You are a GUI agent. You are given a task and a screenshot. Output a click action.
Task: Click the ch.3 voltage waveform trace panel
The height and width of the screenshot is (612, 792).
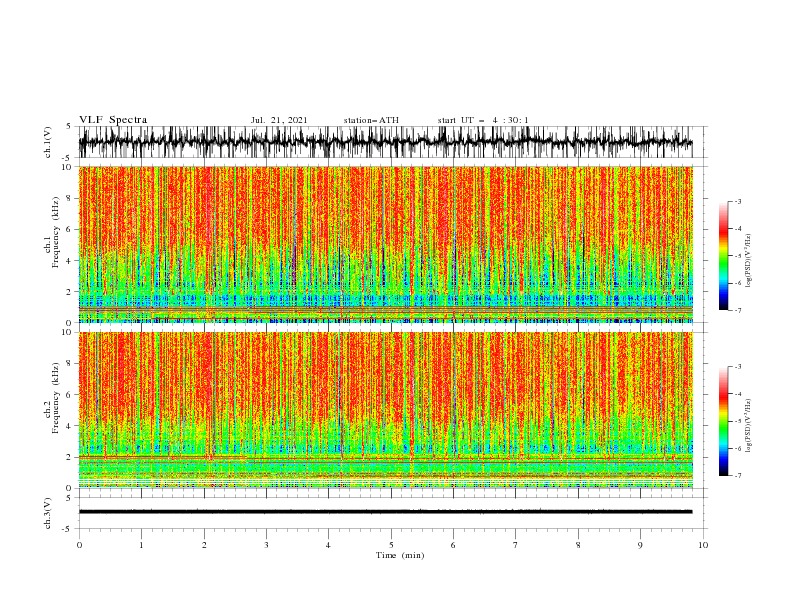(x=393, y=513)
